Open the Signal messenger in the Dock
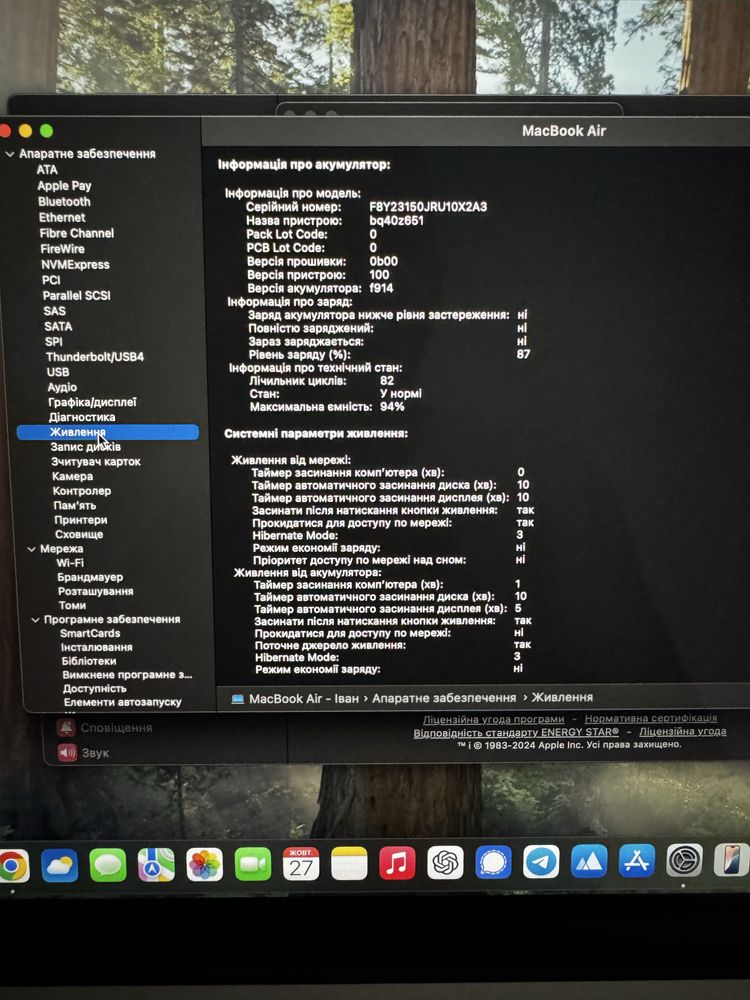 494,862
